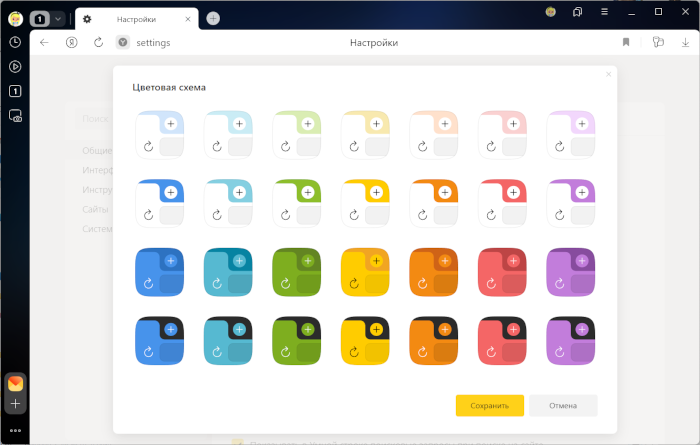The width and height of the screenshot is (700, 445).
Task: Expand the tab group dropdown arrow
Action: pyautogui.click(x=58, y=18)
